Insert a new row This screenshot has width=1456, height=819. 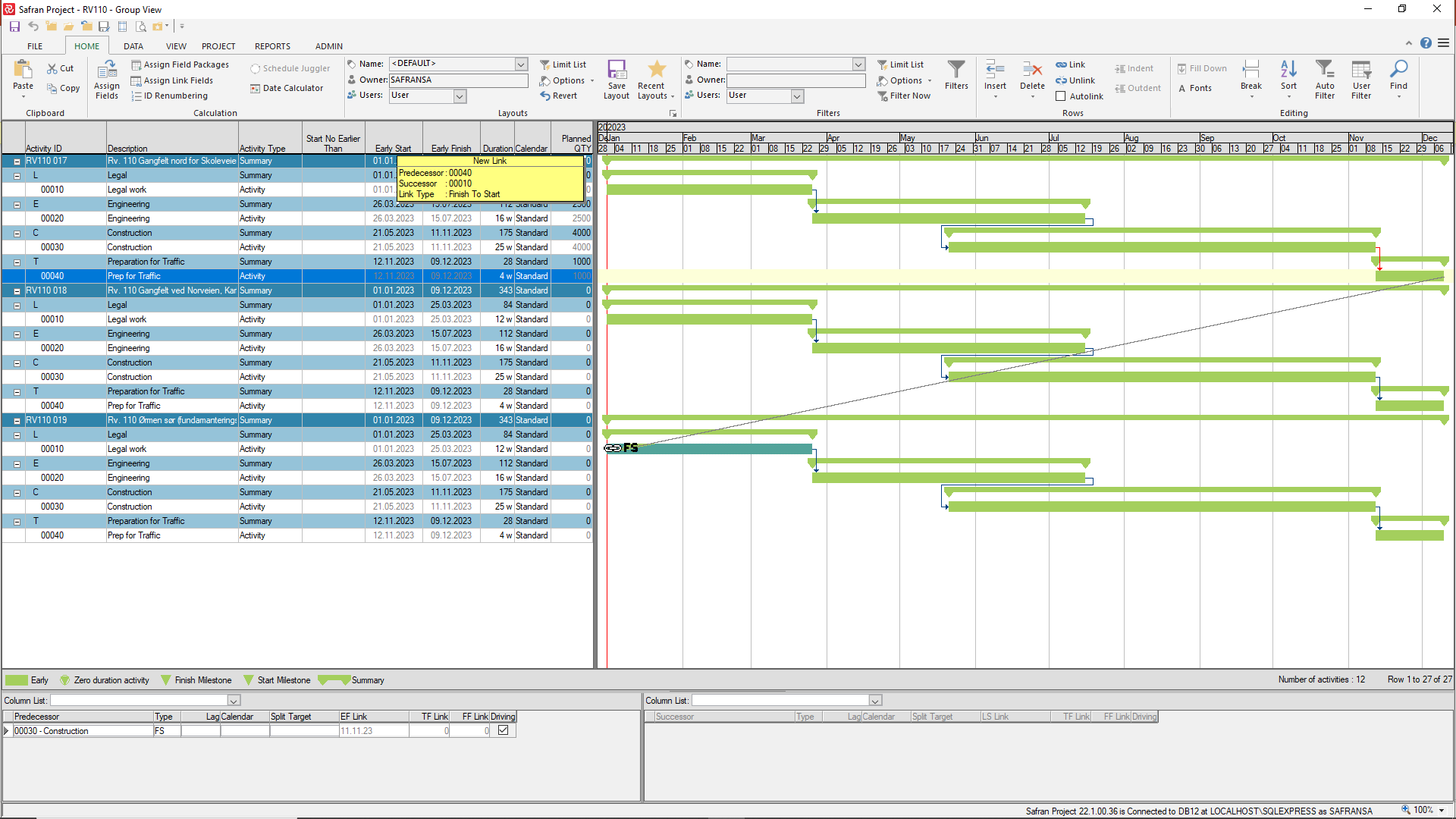(995, 80)
